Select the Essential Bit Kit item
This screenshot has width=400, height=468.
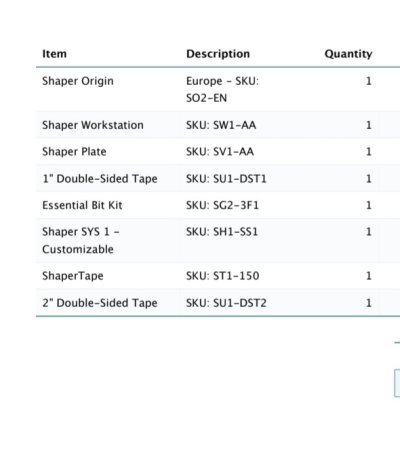[x=82, y=205]
